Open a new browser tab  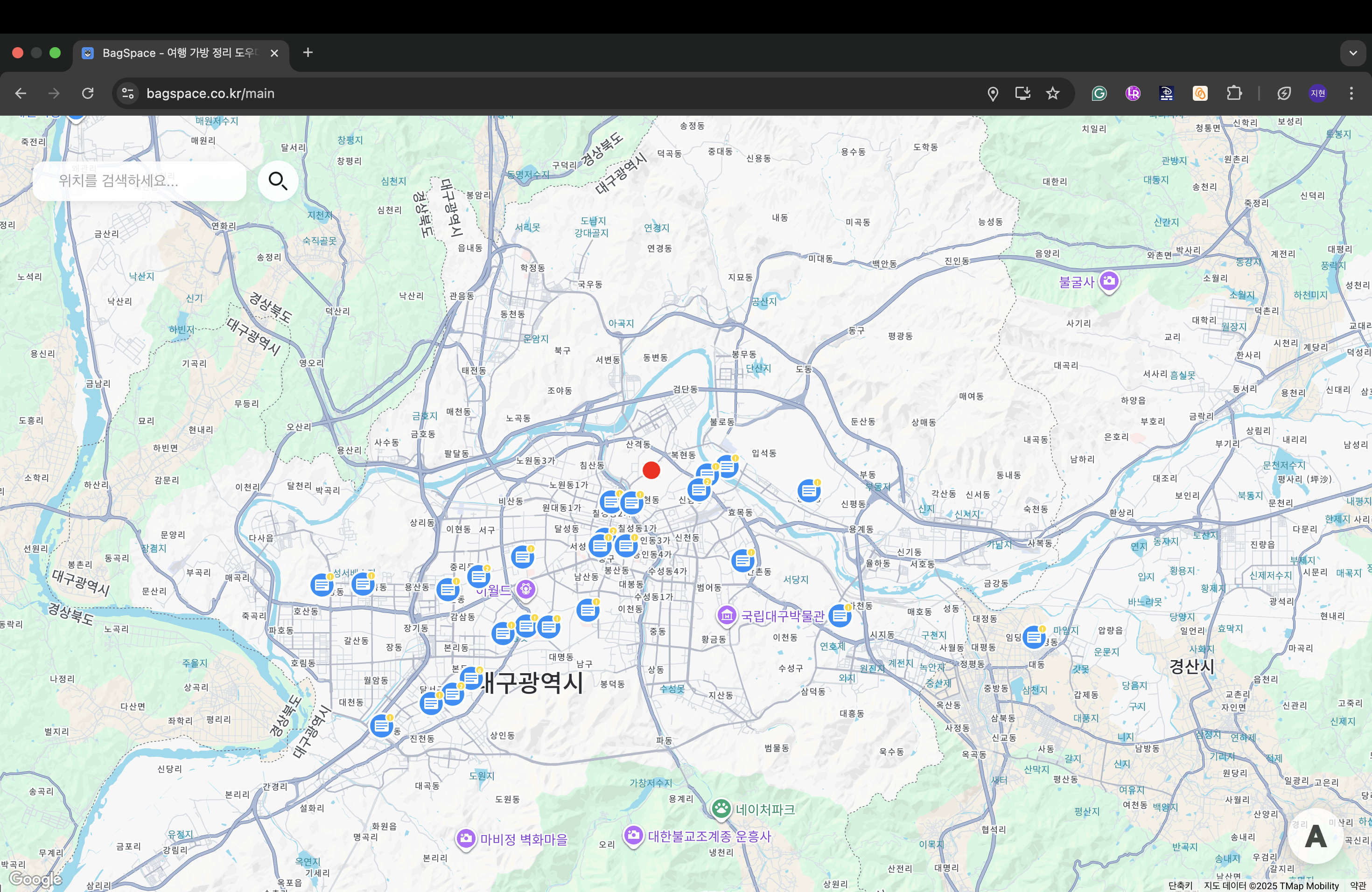pyautogui.click(x=308, y=53)
